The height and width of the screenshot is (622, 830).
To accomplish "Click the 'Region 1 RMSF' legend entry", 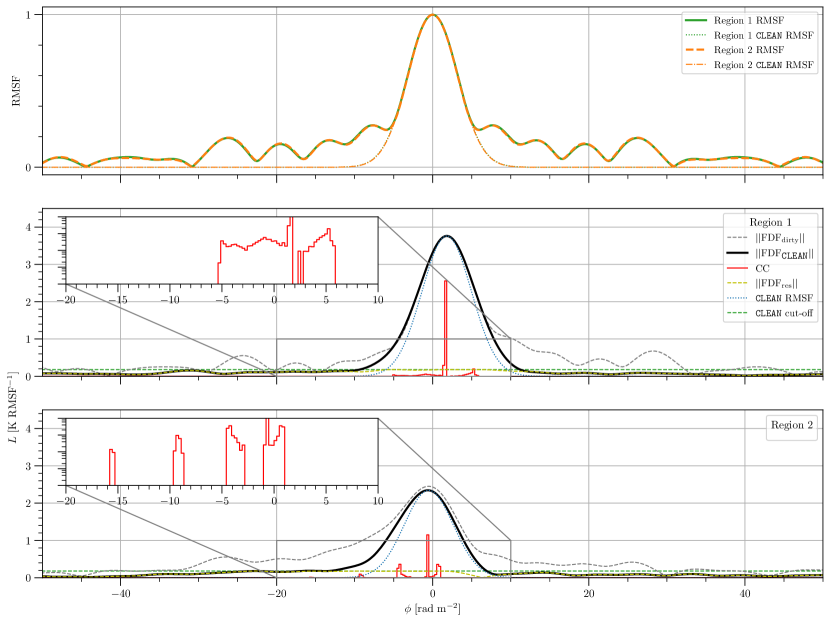I will [749, 21].
